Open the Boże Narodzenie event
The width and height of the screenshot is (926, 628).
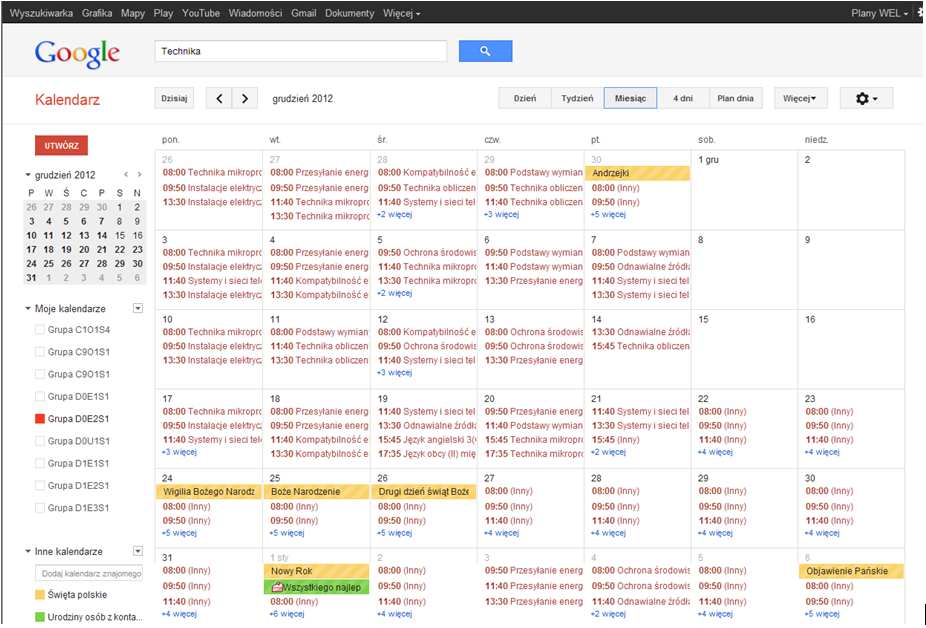pos(317,492)
